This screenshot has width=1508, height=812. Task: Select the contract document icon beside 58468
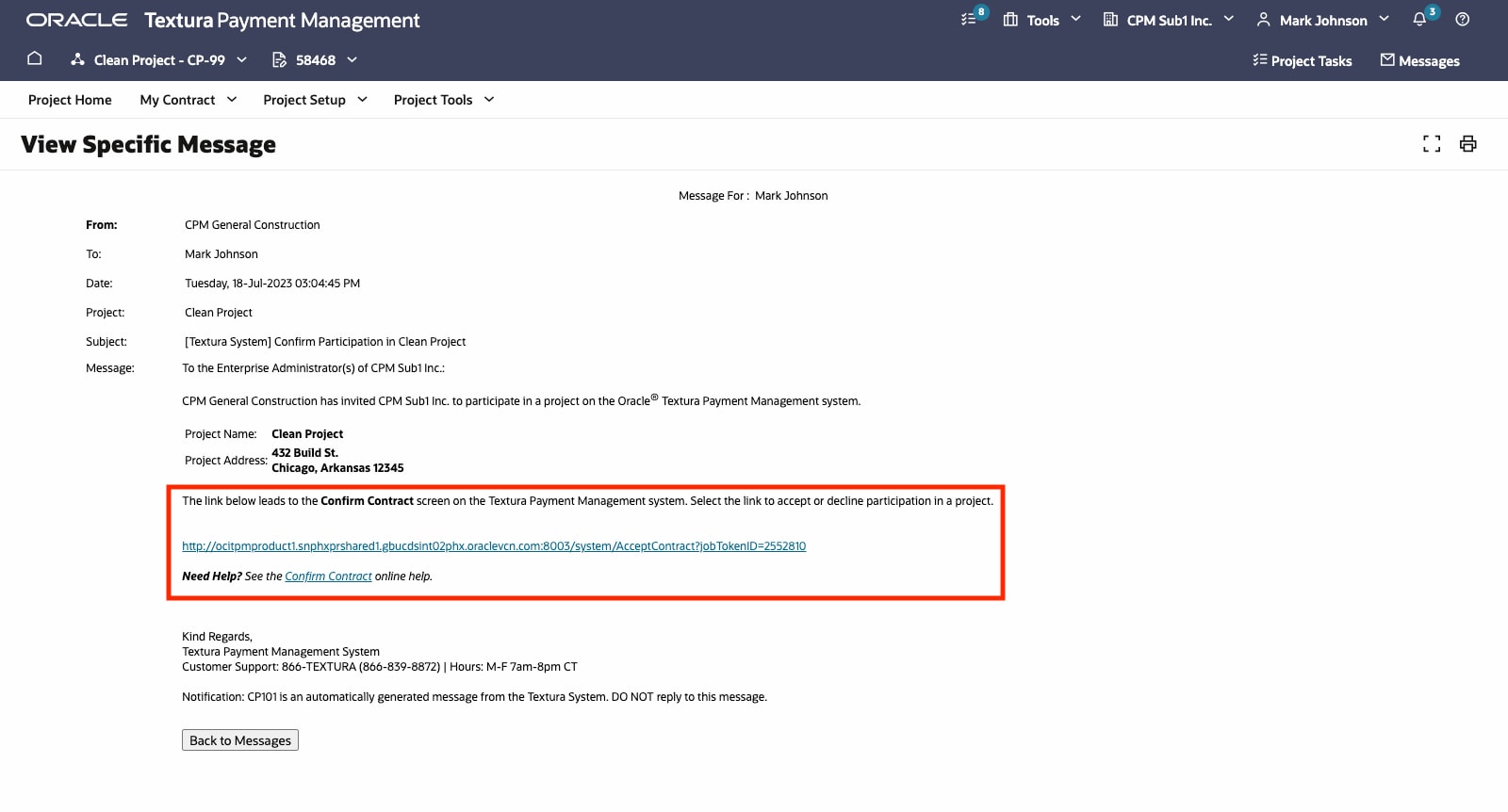click(279, 59)
